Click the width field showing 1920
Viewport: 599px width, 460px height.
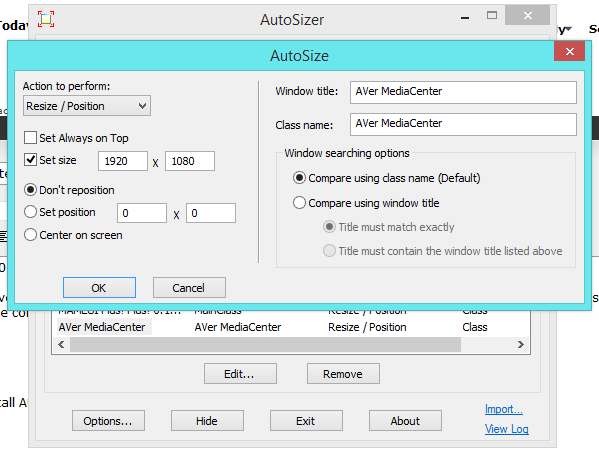point(123,161)
